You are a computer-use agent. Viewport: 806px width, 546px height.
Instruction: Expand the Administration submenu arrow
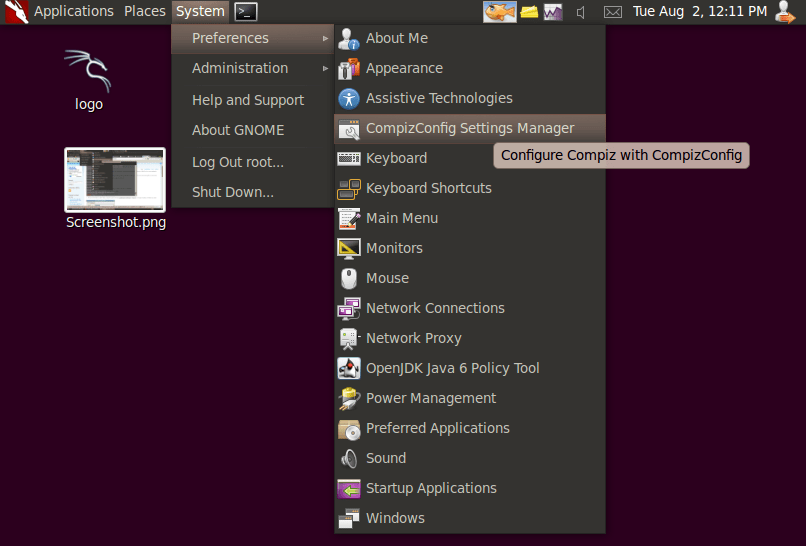(x=325, y=68)
